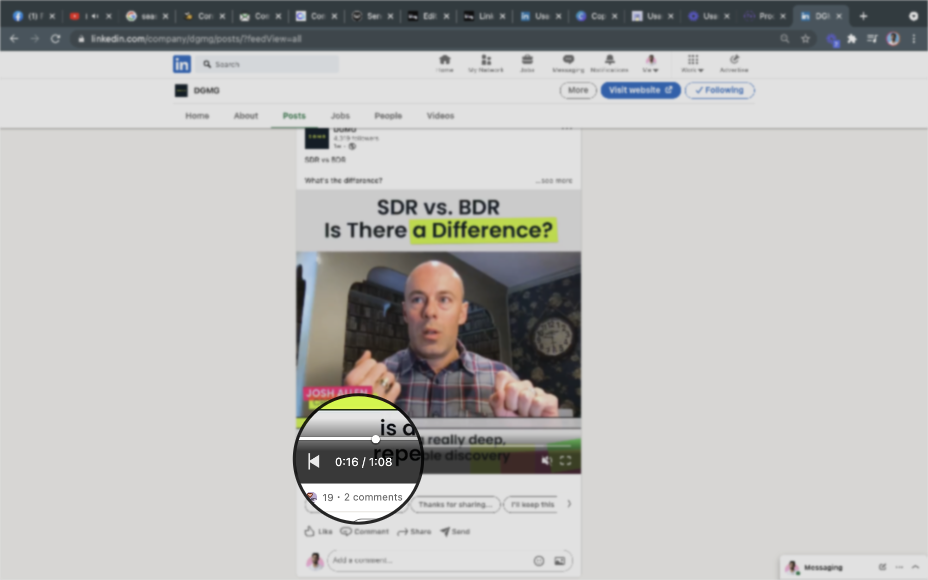Enter fullscreen on the video
The image size is (928, 580).
coord(565,461)
